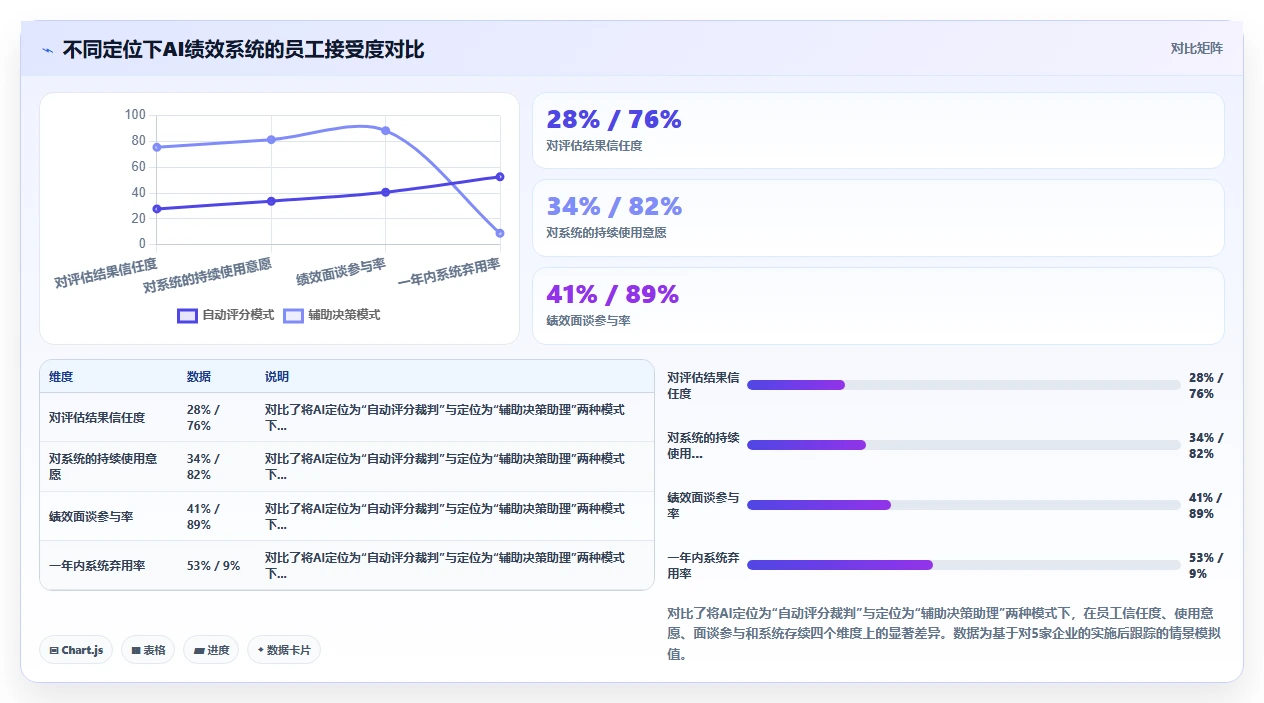The width and height of the screenshot is (1264, 703).
Task: Click the 进度 tag chip
Action: click(211, 650)
